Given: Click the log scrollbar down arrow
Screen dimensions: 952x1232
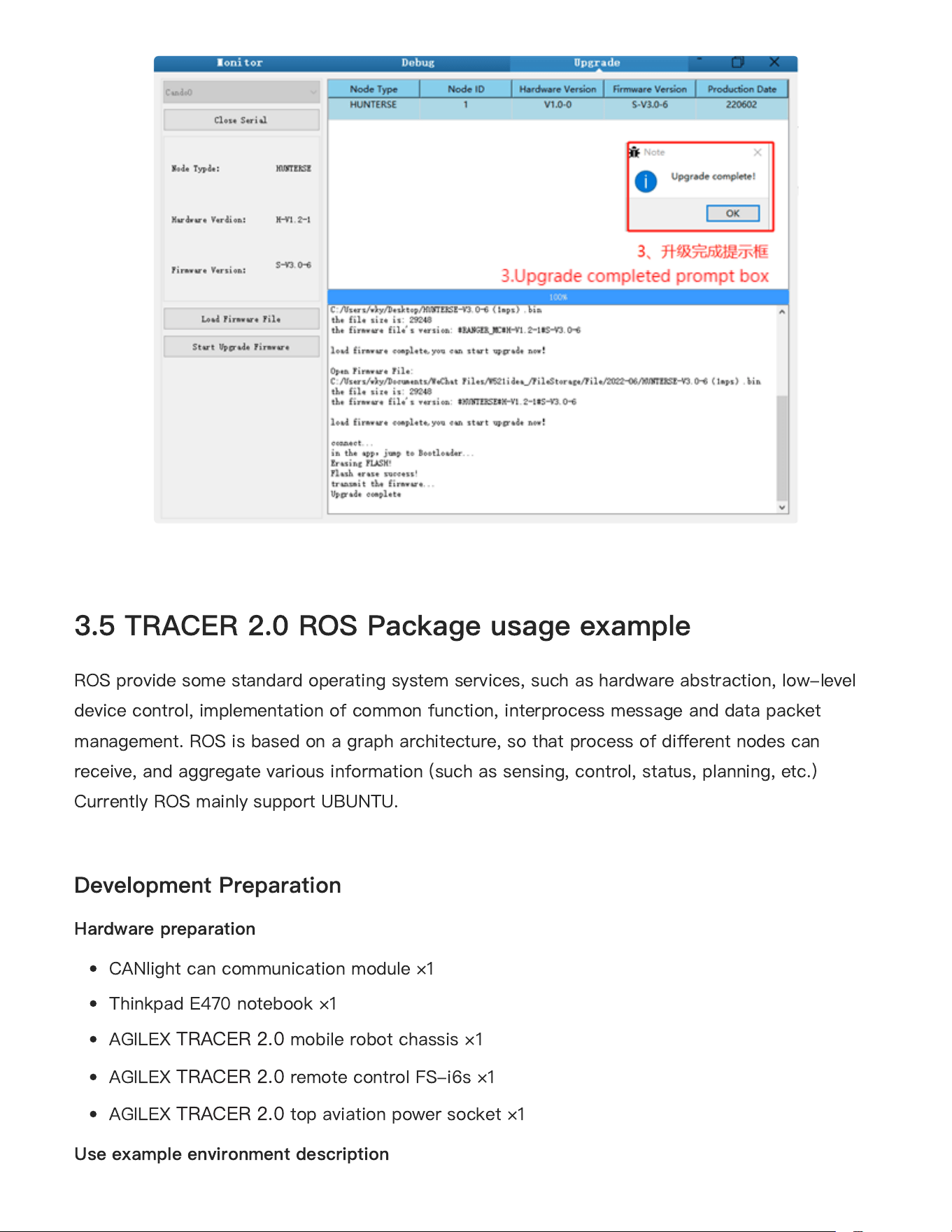Looking at the screenshot, I should click(782, 507).
